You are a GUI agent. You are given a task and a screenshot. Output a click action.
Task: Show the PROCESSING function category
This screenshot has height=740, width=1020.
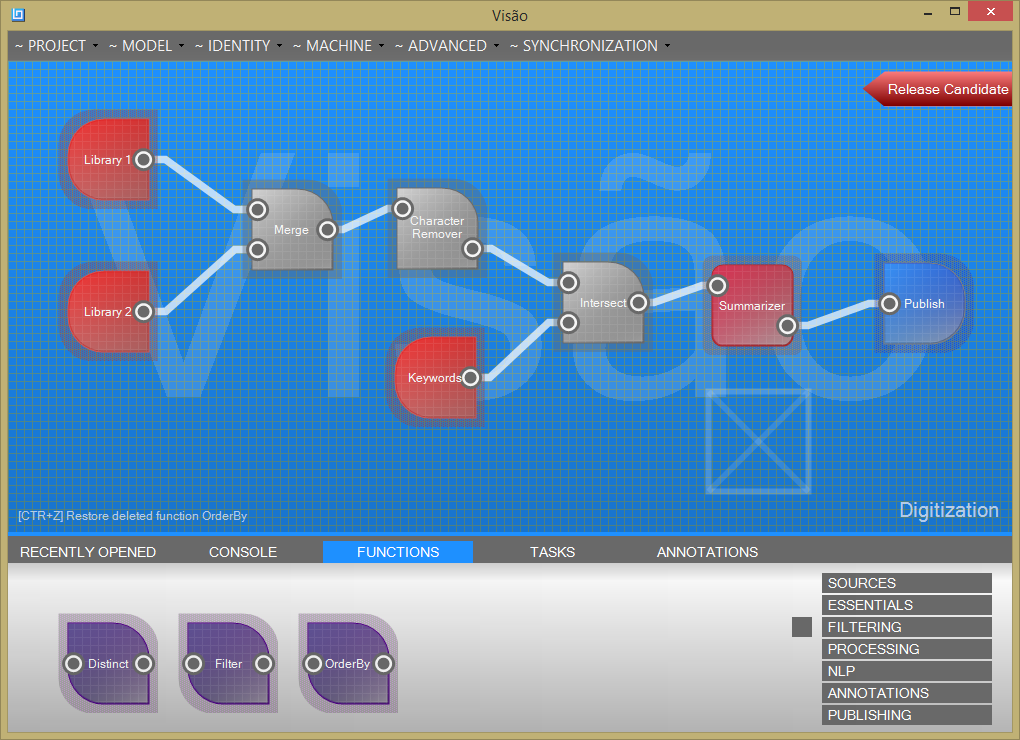click(x=907, y=649)
